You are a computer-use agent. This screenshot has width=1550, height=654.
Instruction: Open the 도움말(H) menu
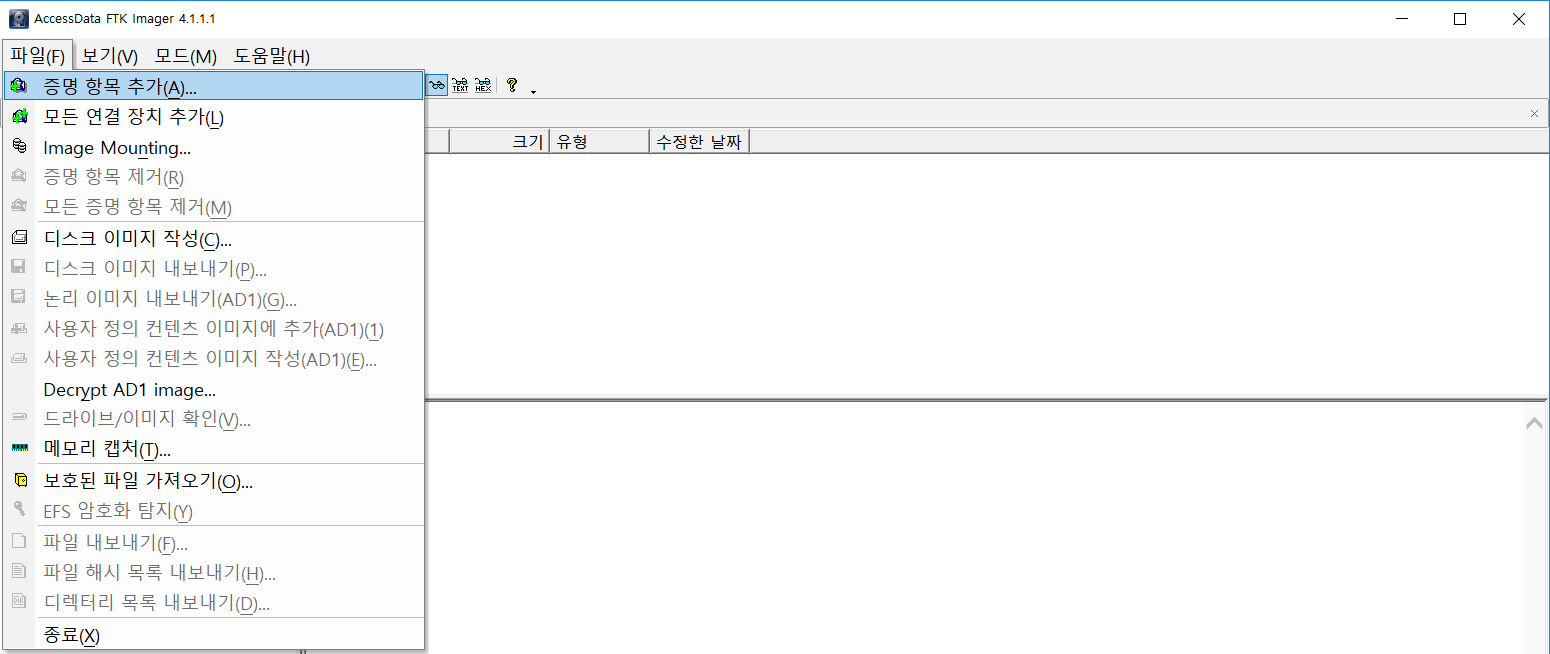click(x=271, y=56)
